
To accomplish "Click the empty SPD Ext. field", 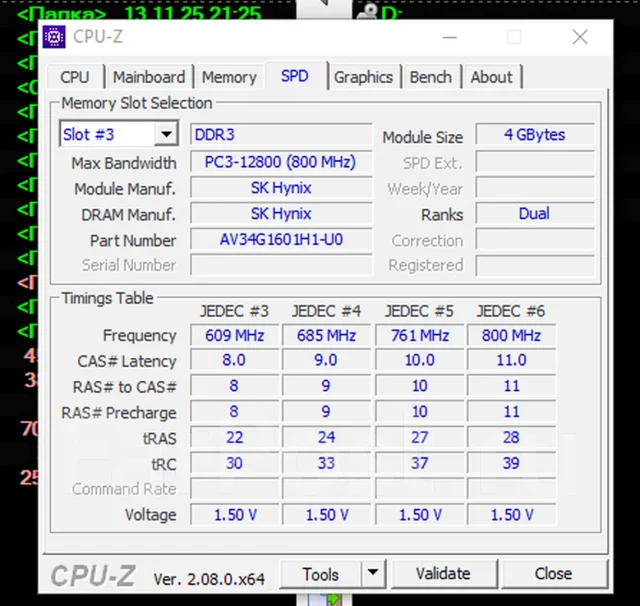I will point(535,162).
